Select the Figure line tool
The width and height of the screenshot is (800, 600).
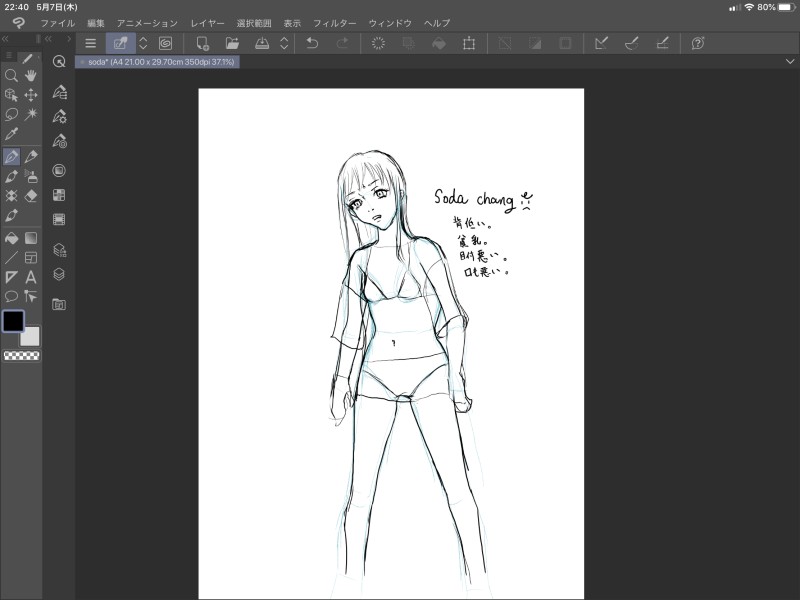[11, 258]
